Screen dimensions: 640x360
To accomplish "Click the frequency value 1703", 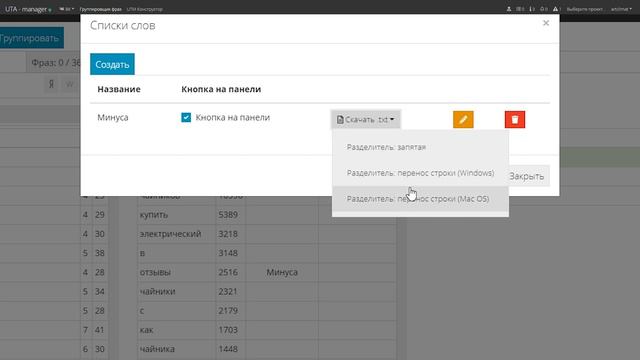I will click(x=228, y=330).
